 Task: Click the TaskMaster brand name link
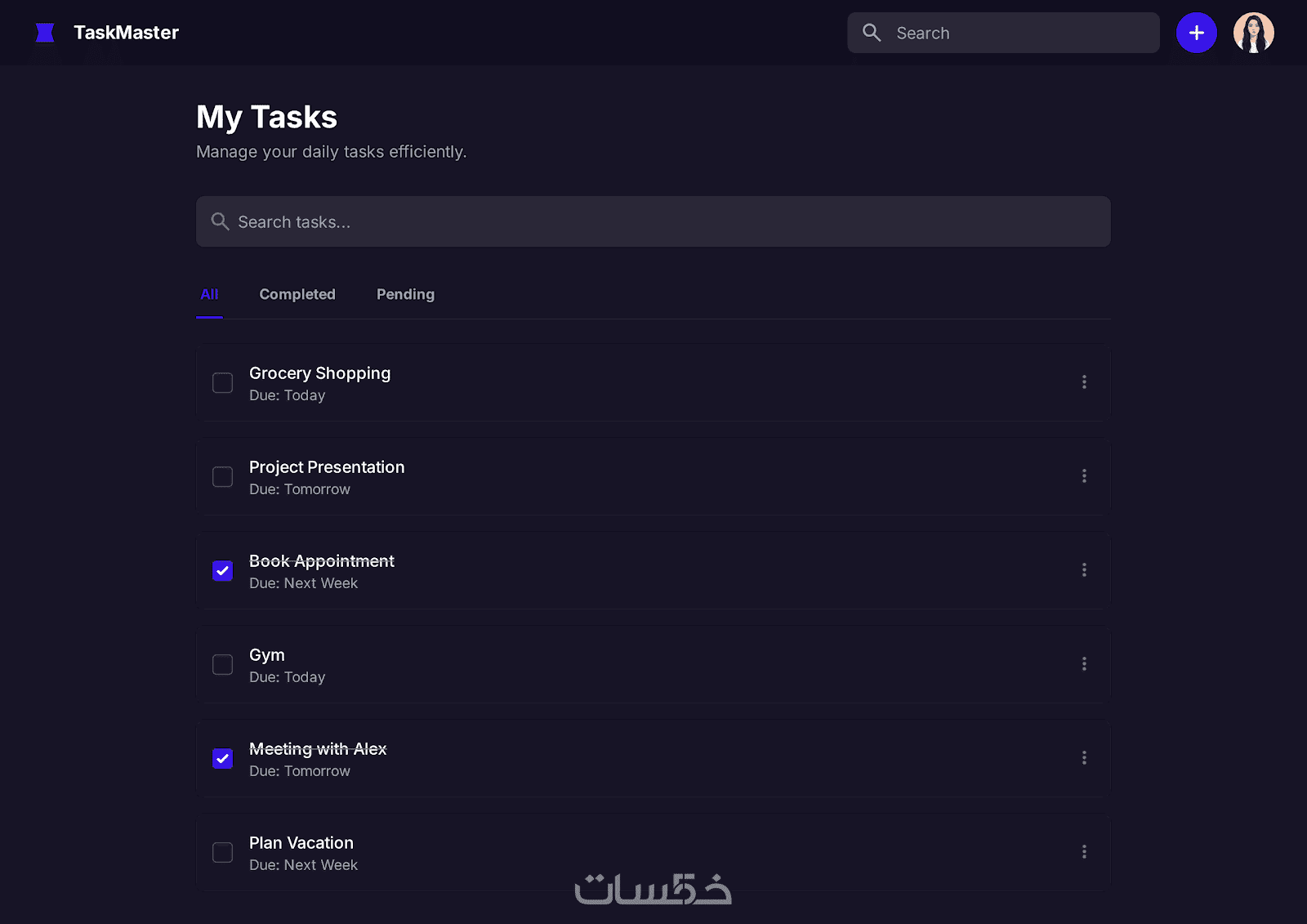coord(126,33)
